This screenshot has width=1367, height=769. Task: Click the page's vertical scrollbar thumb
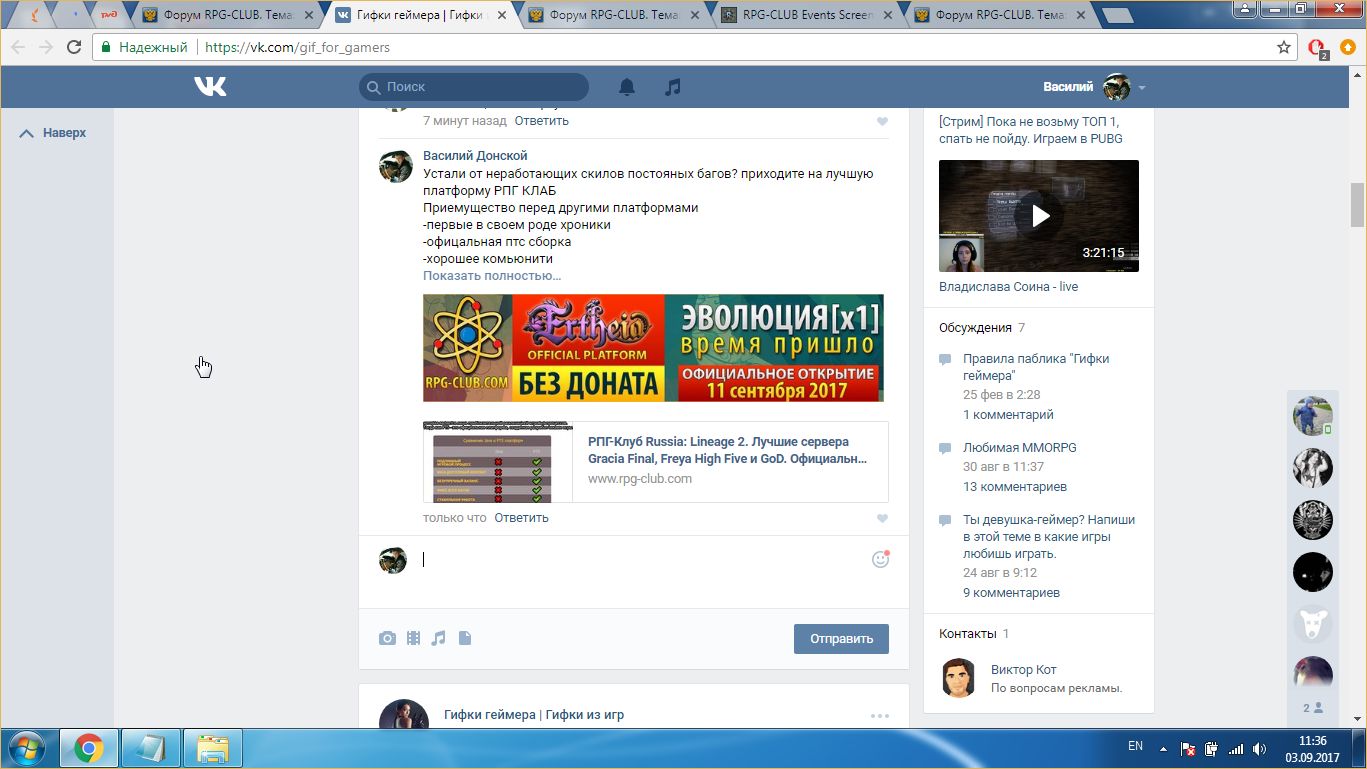pos(1357,205)
